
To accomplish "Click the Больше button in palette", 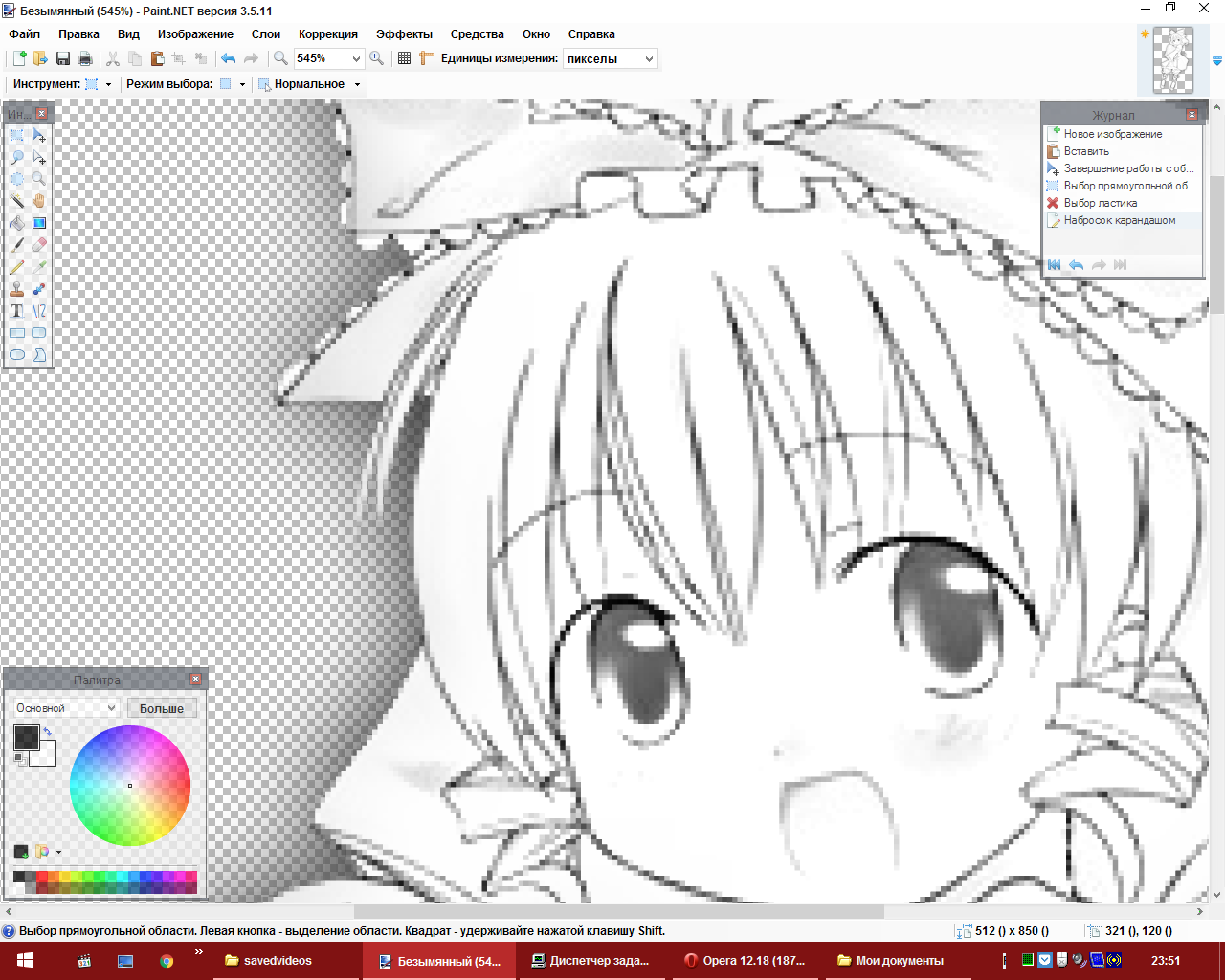I will tap(162, 709).
